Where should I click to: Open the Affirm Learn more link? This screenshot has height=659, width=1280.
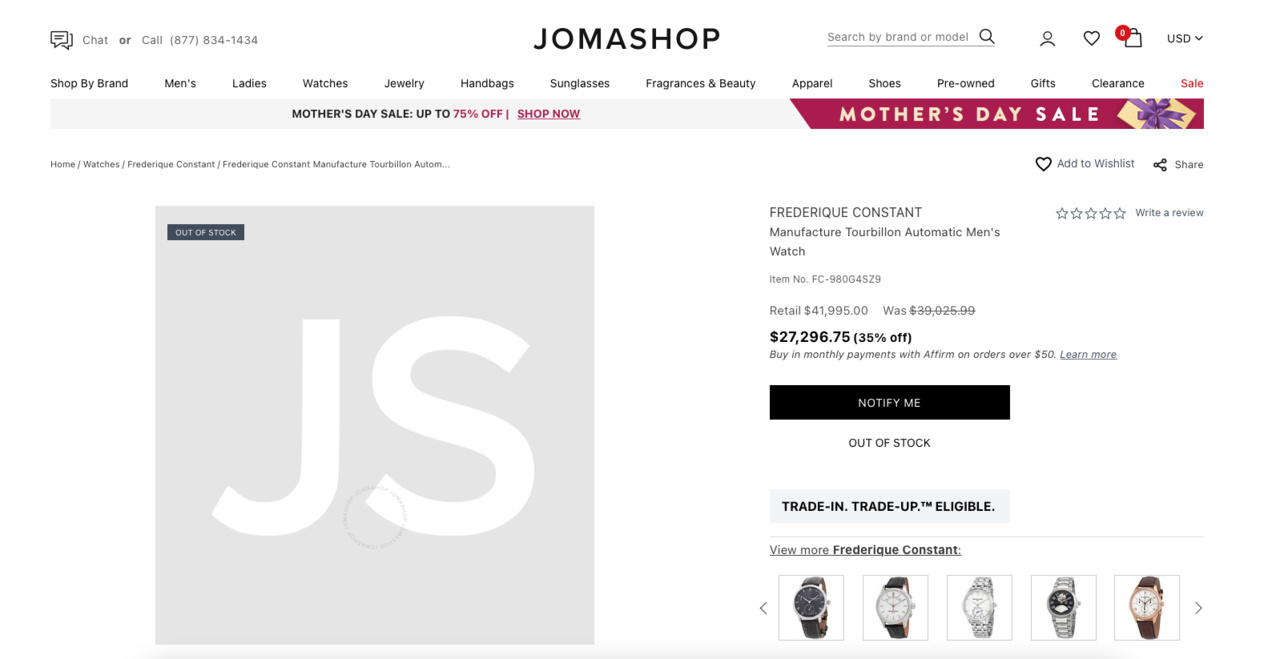pyautogui.click(x=1088, y=355)
